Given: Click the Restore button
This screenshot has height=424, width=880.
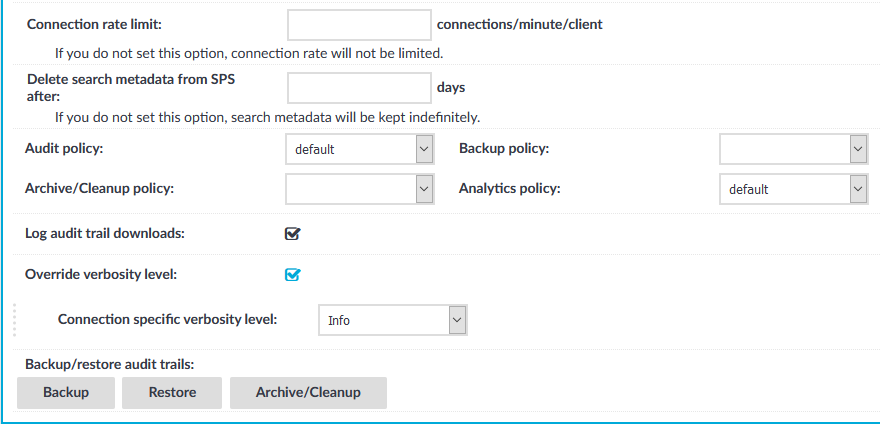Looking at the screenshot, I should pyautogui.click(x=172, y=393).
